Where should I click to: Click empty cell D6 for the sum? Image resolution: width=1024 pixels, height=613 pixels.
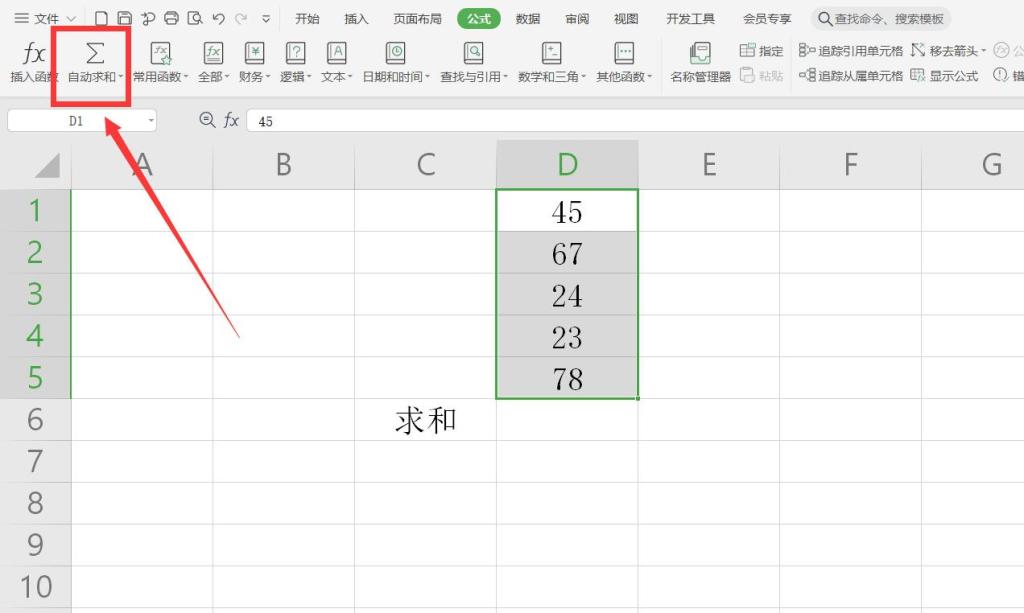coord(567,420)
